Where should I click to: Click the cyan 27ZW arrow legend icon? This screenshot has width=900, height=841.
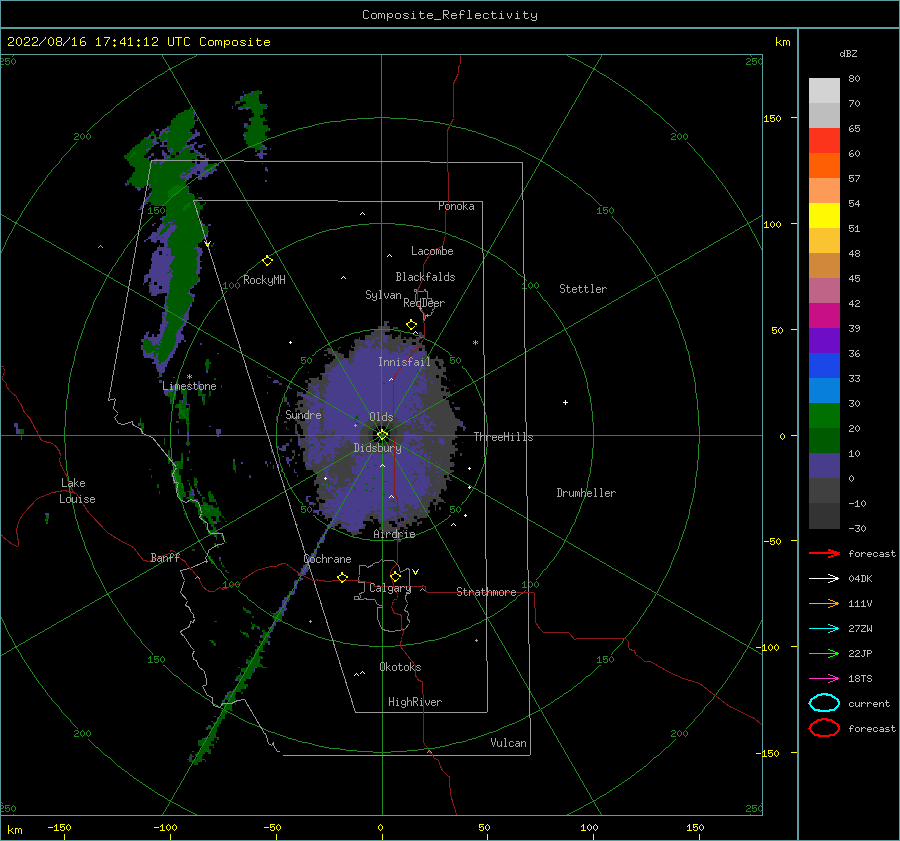(x=824, y=629)
